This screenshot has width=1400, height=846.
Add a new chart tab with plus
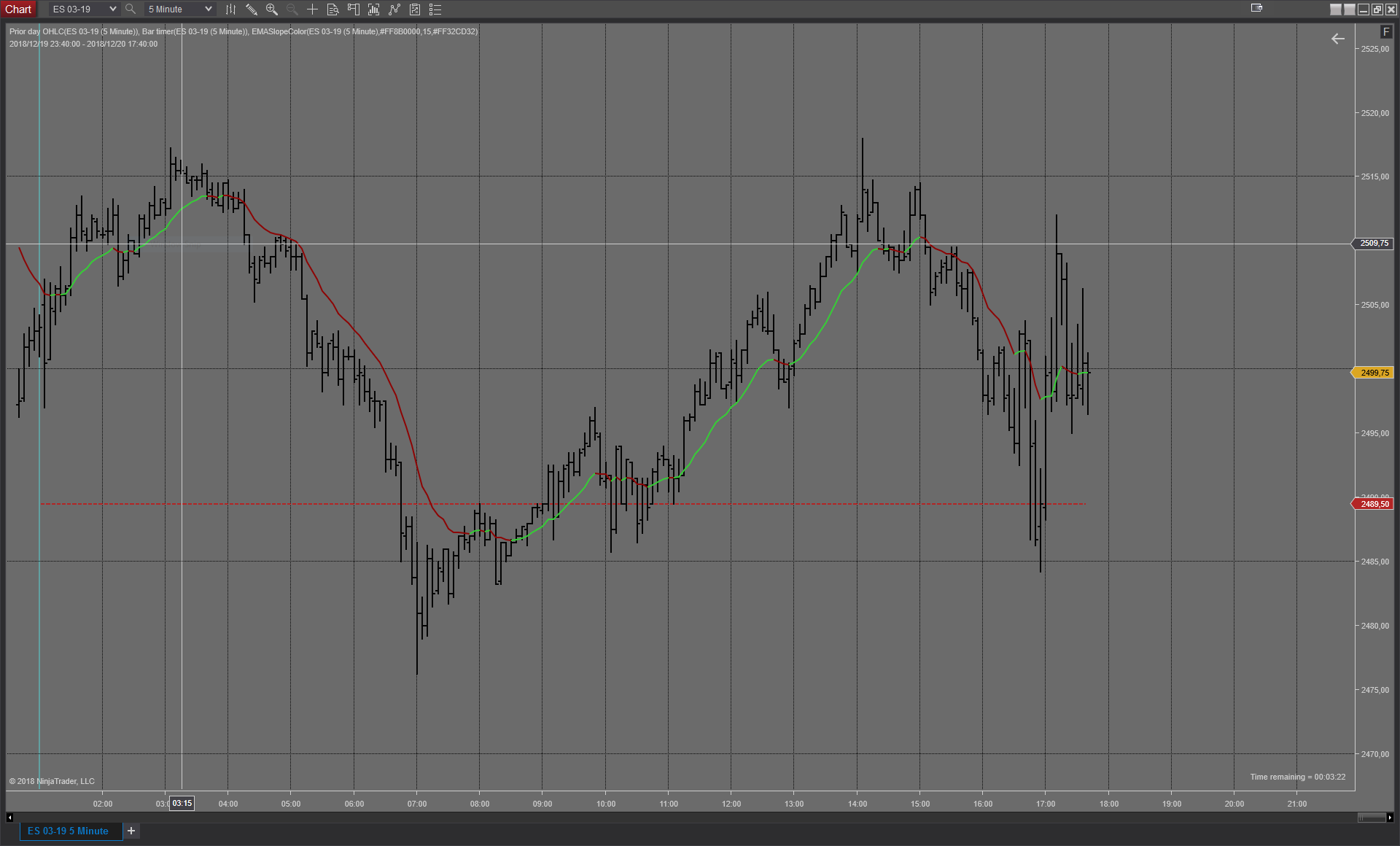(x=131, y=831)
